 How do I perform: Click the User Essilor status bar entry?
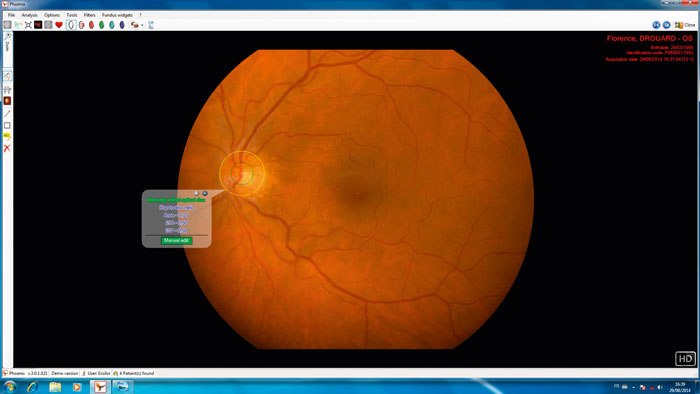click(96, 373)
